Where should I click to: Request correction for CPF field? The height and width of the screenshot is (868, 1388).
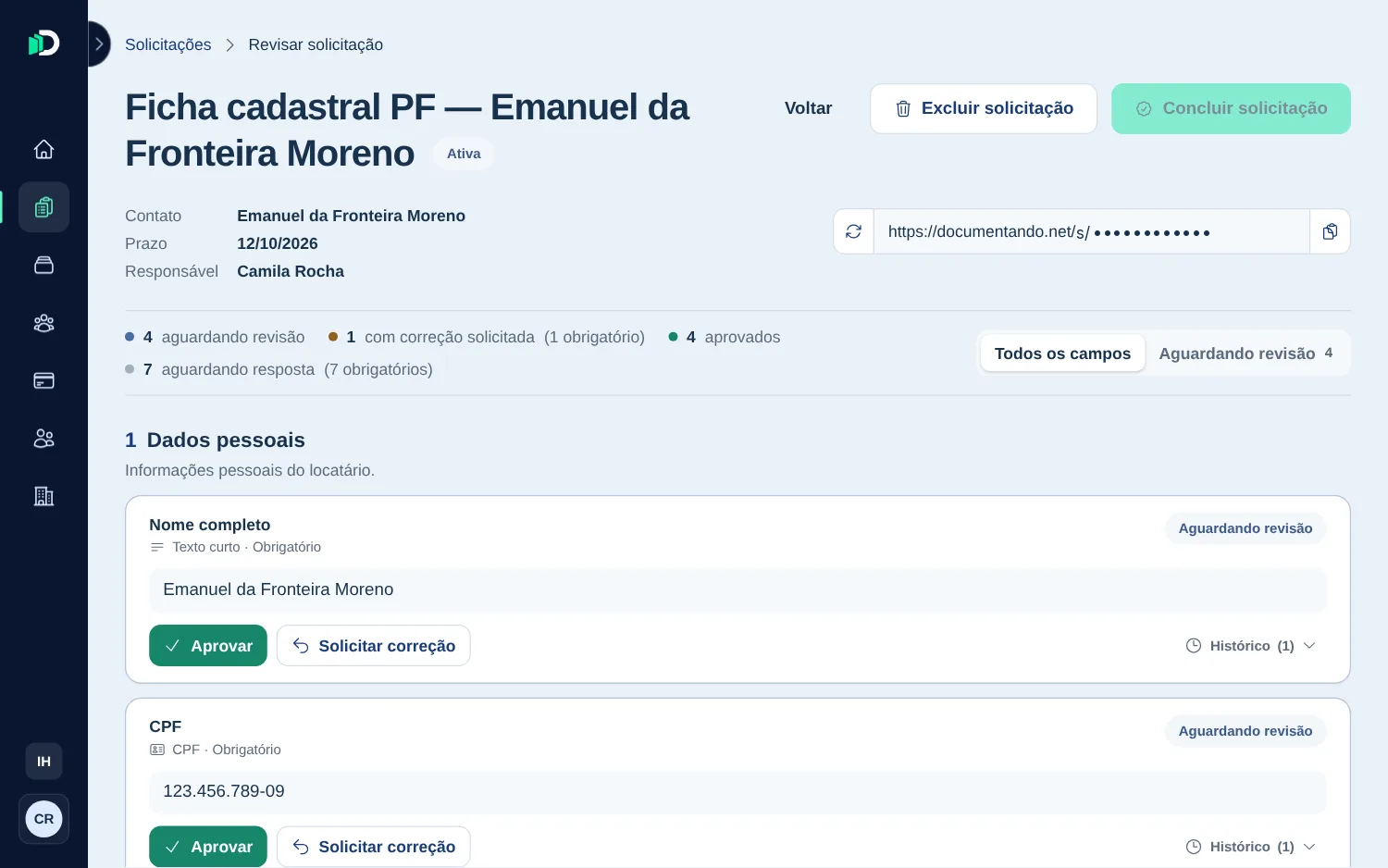(374, 847)
